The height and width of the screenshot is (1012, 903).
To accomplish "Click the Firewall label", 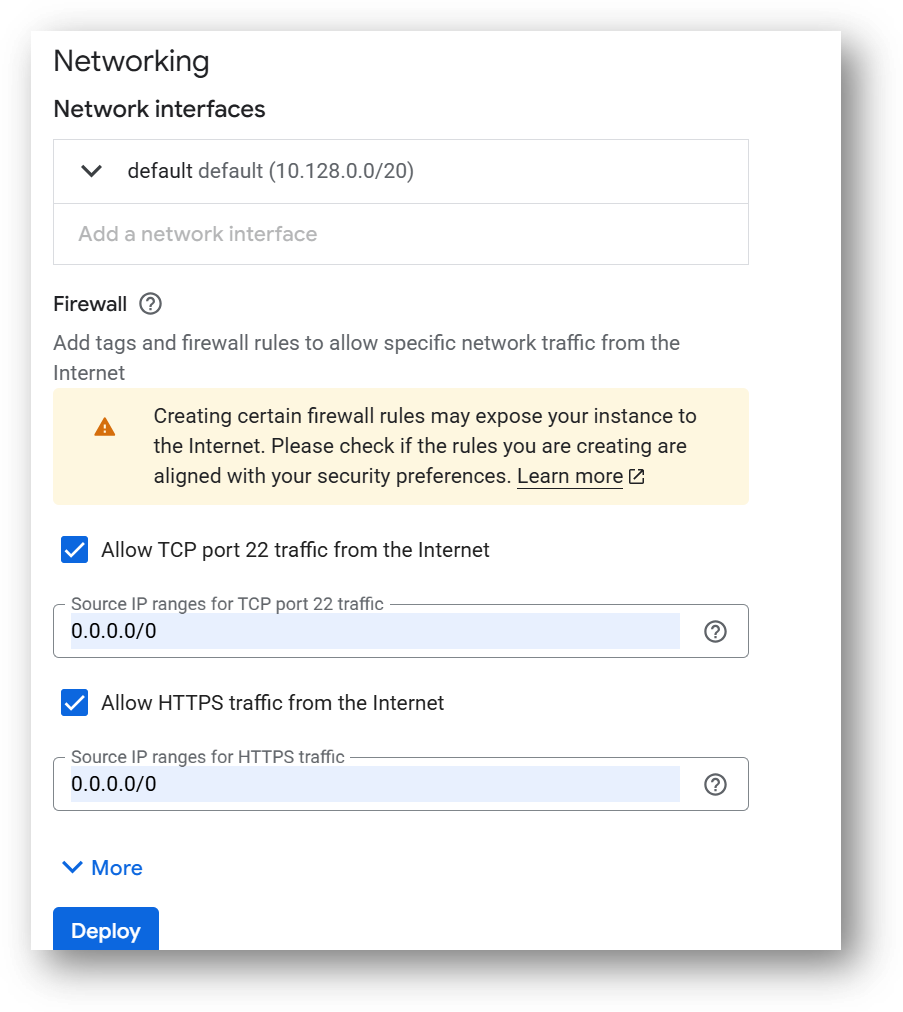I will (x=90, y=304).
